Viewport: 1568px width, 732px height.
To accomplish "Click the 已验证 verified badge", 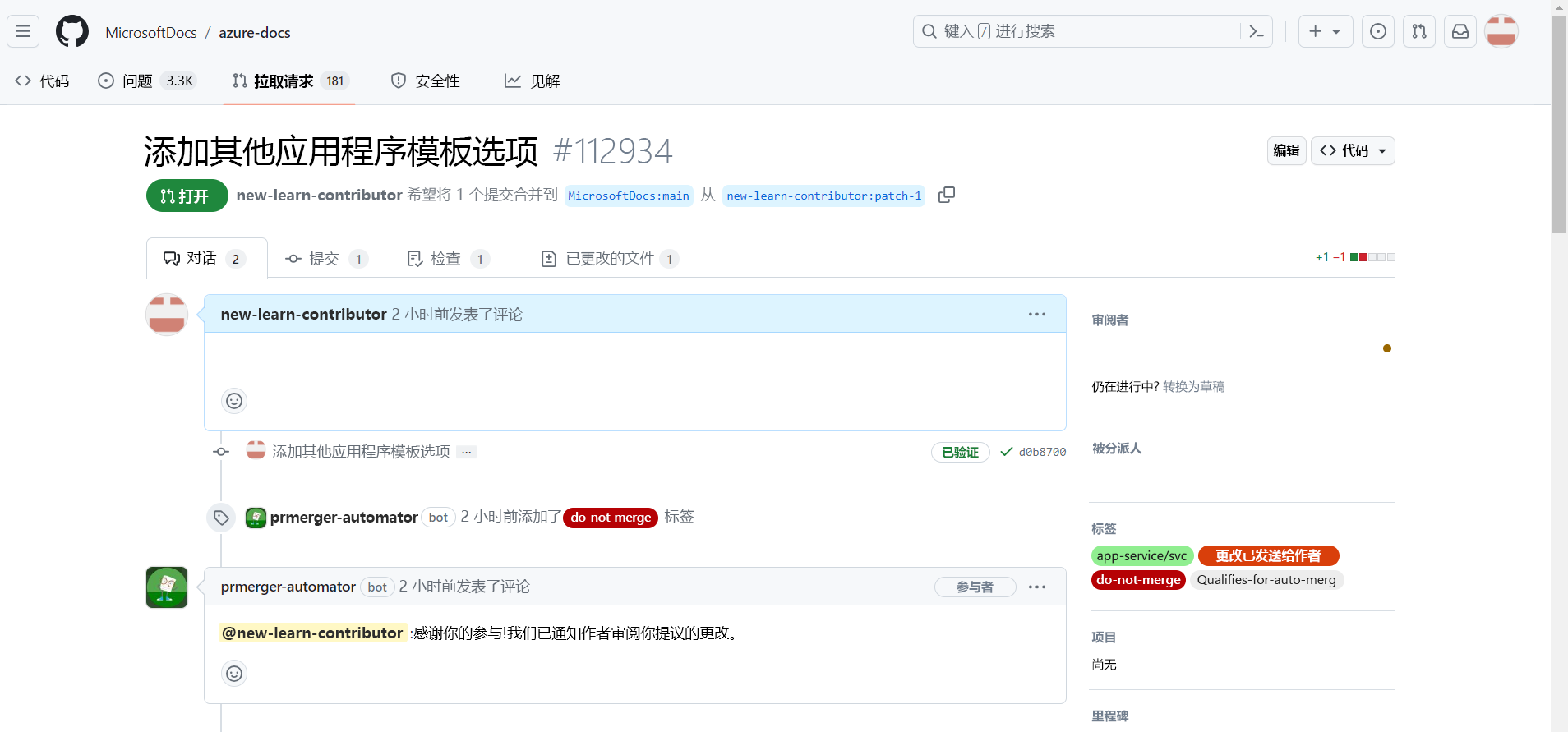I will [x=960, y=452].
